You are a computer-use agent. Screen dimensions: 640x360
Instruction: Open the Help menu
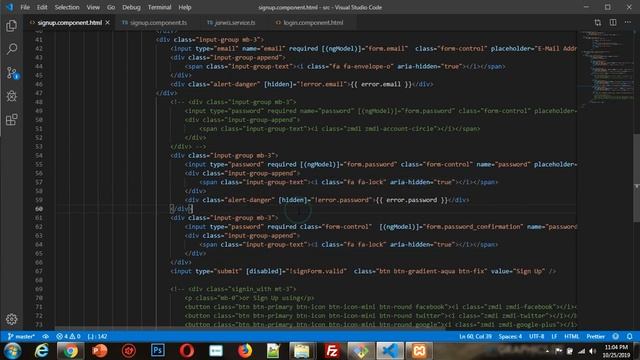185,7
